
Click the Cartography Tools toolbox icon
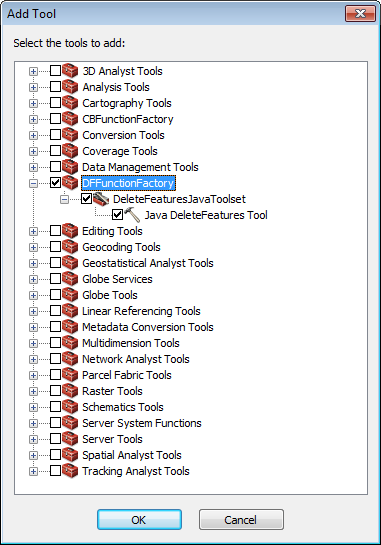[x=70, y=103]
